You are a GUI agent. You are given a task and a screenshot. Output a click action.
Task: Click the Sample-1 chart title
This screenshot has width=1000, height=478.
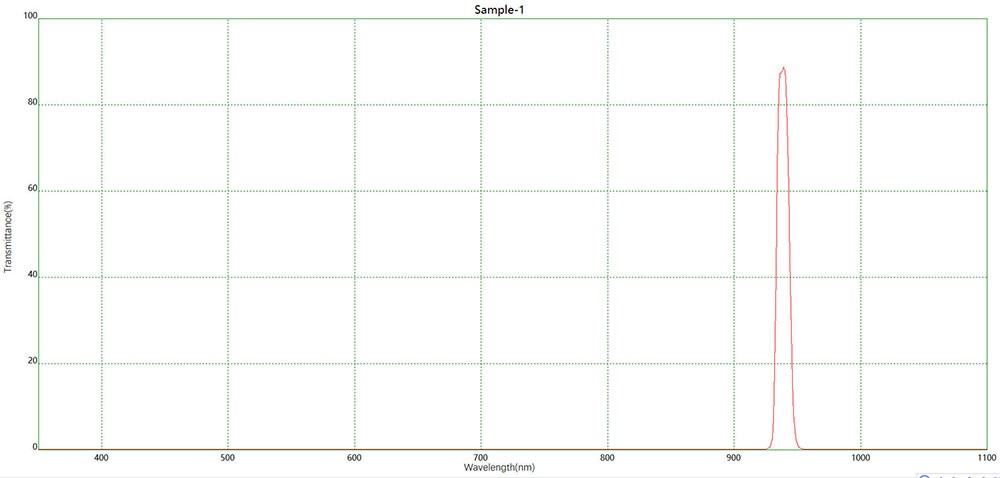499,9
